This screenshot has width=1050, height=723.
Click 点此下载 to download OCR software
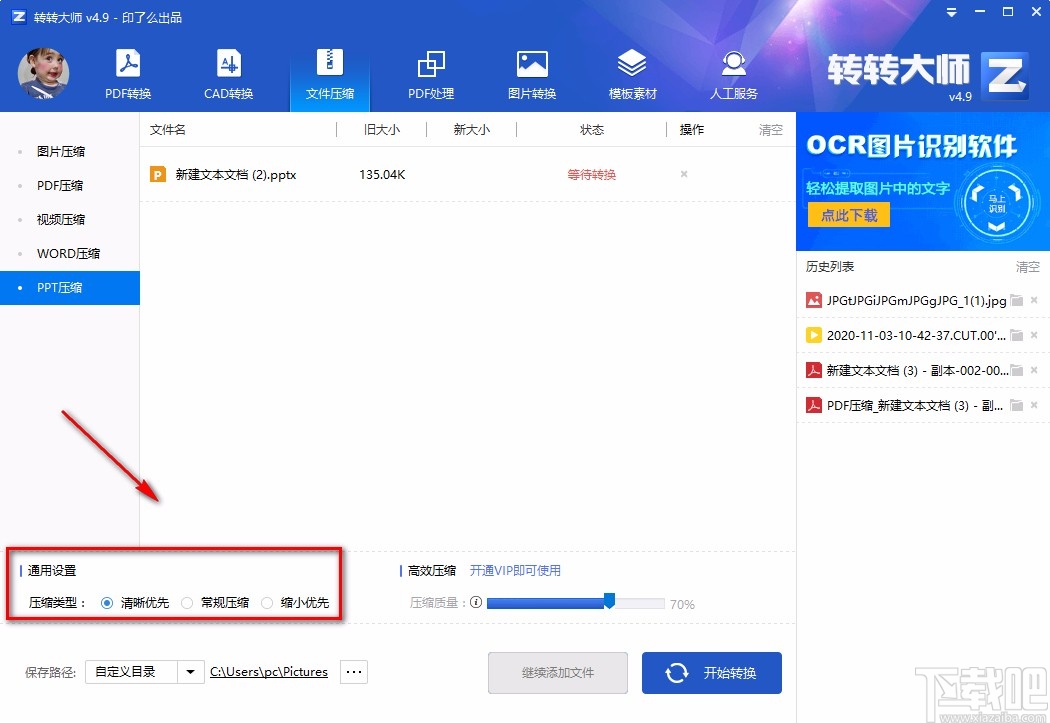[x=847, y=215]
